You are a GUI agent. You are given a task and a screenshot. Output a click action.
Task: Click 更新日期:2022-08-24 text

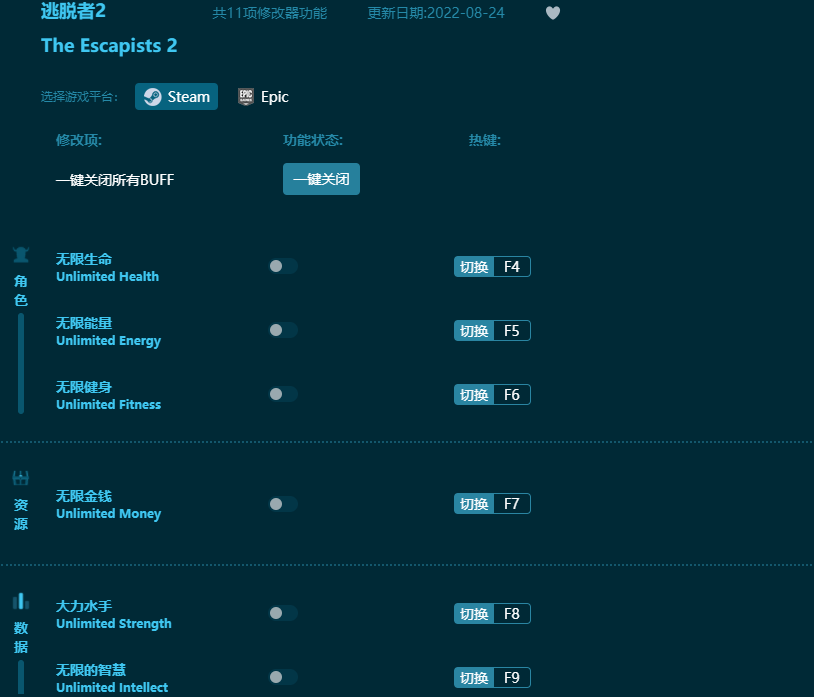pyautogui.click(x=436, y=13)
